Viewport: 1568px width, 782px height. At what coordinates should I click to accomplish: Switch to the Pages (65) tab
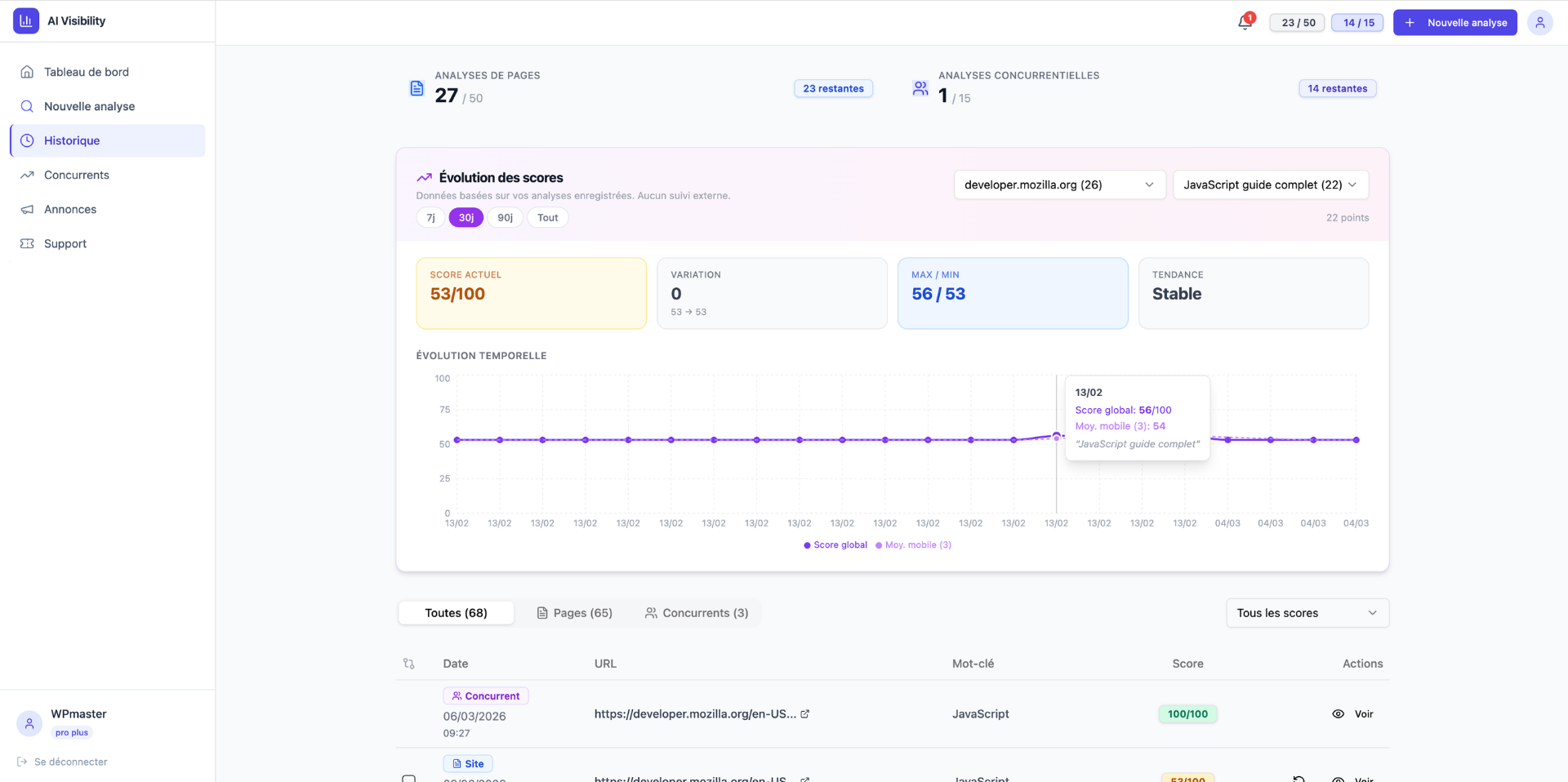pyautogui.click(x=574, y=613)
